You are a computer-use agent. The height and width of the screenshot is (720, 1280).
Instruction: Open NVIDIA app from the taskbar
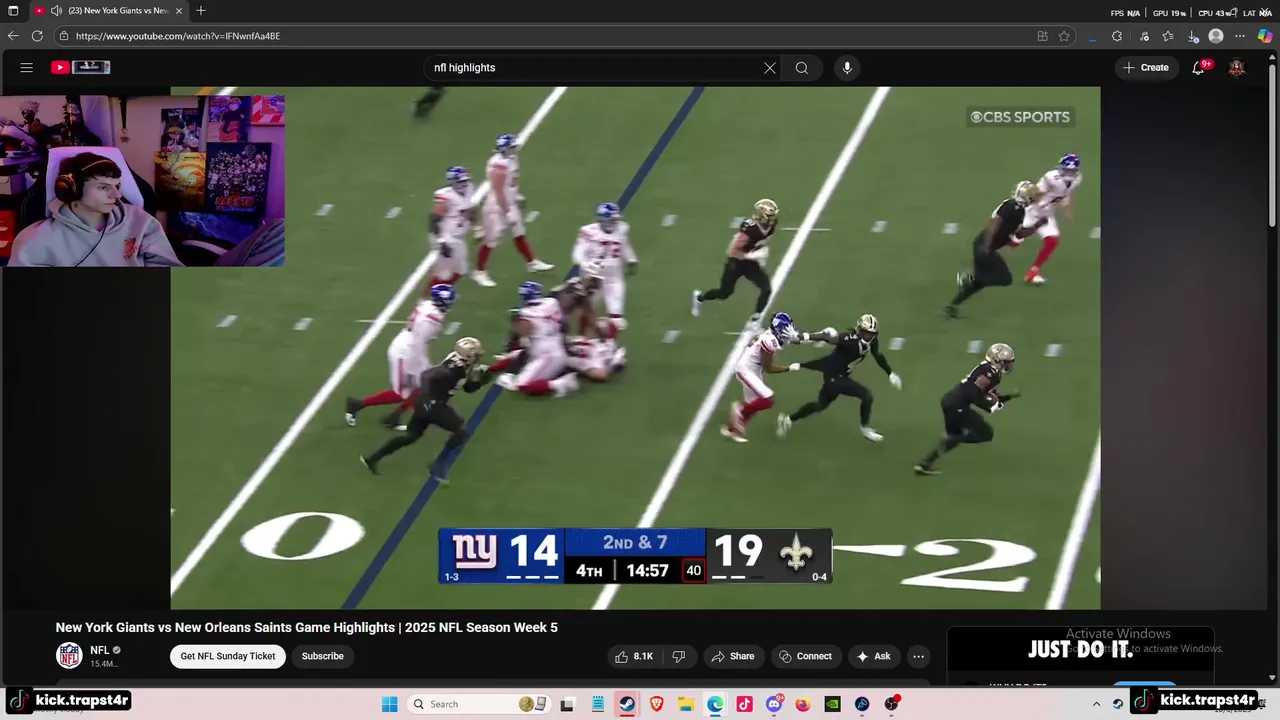pos(832,704)
